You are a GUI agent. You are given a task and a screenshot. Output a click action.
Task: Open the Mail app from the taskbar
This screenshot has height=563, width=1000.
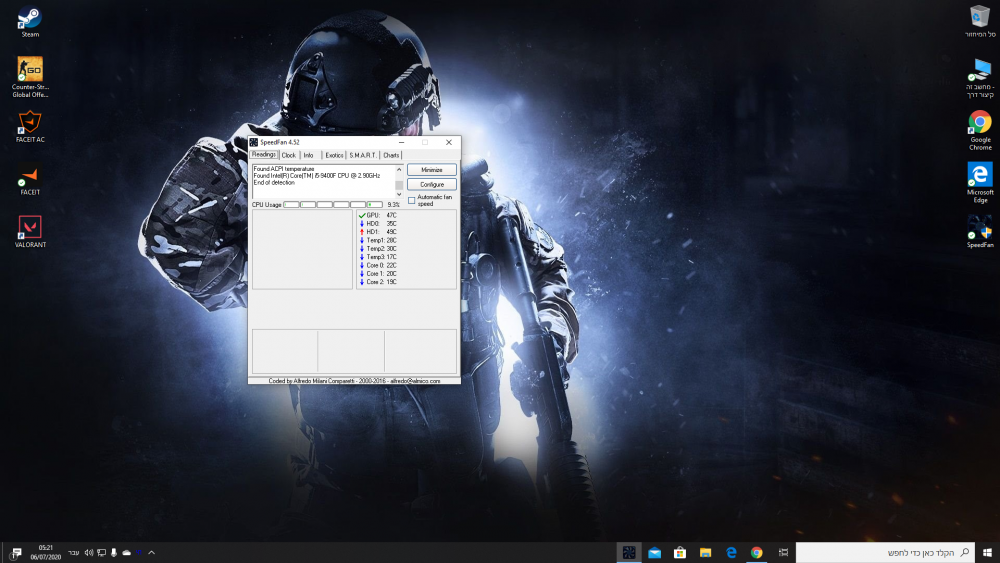coord(654,552)
